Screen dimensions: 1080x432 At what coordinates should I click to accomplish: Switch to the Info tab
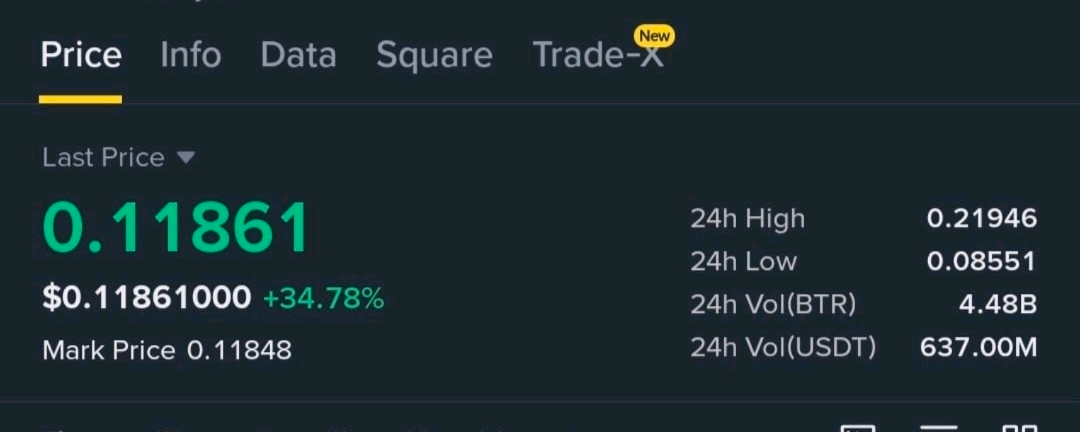click(191, 55)
